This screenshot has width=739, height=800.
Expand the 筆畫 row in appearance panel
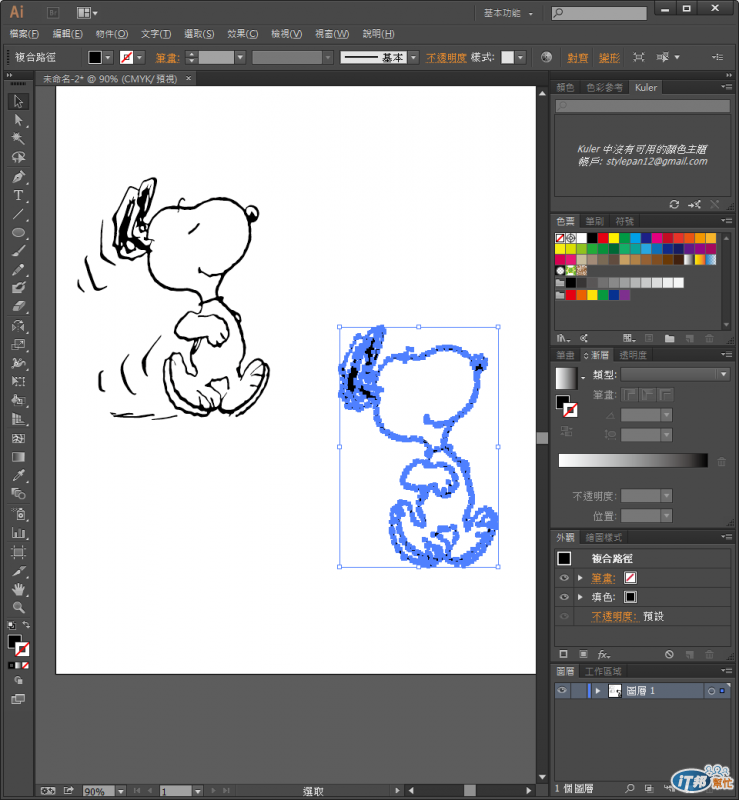(x=580, y=578)
